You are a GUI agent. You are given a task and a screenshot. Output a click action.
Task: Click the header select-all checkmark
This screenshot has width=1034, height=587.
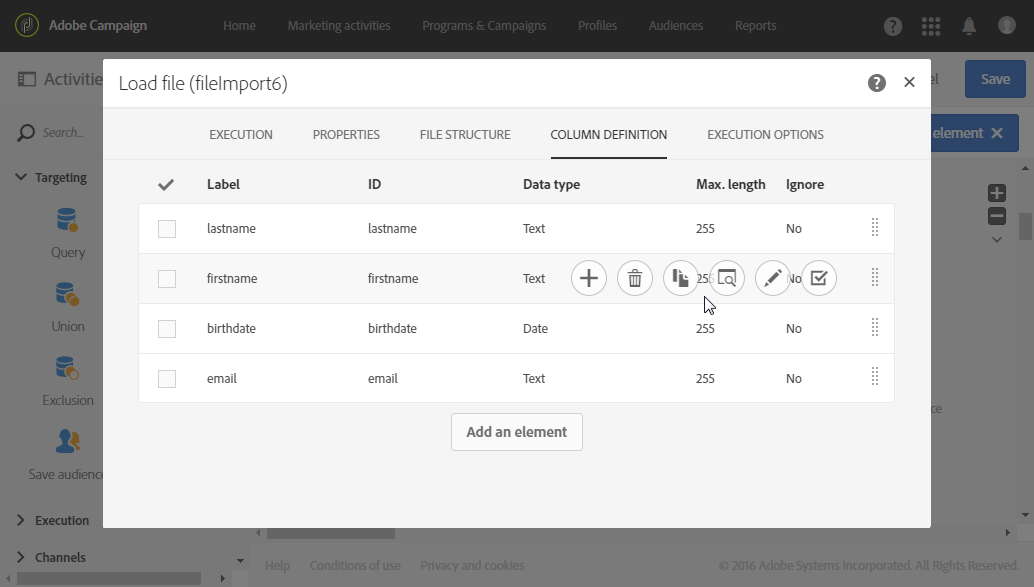click(x=167, y=185)
